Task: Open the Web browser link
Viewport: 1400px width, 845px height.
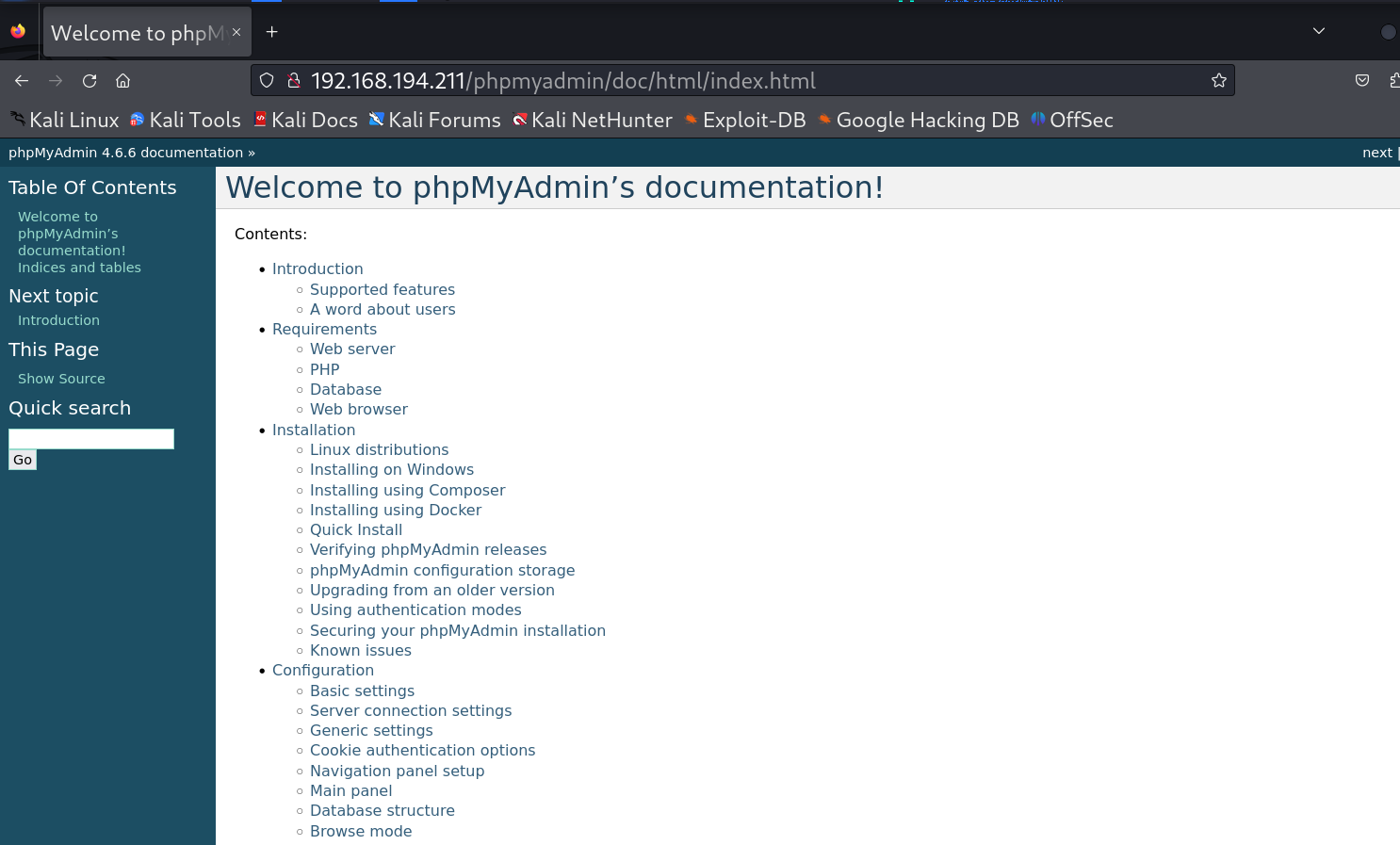Action: pos(359,410)
